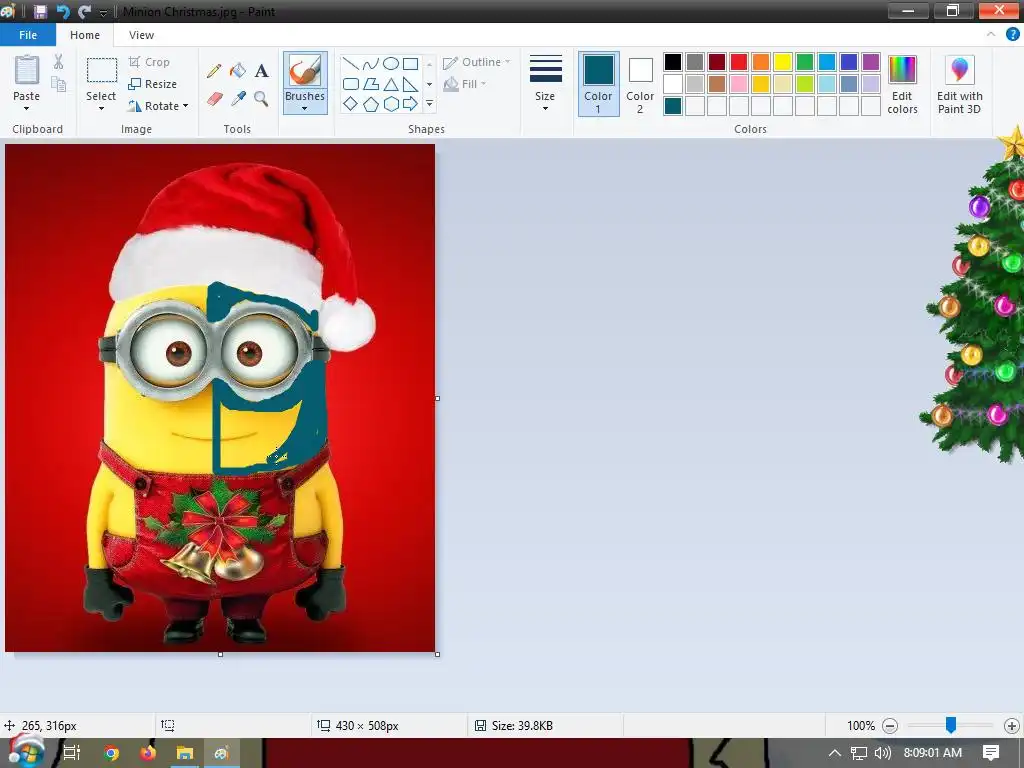This screenshot has width=1024, height=768.
Task: Pick the green color swatch
Action: tap(805, 62)
